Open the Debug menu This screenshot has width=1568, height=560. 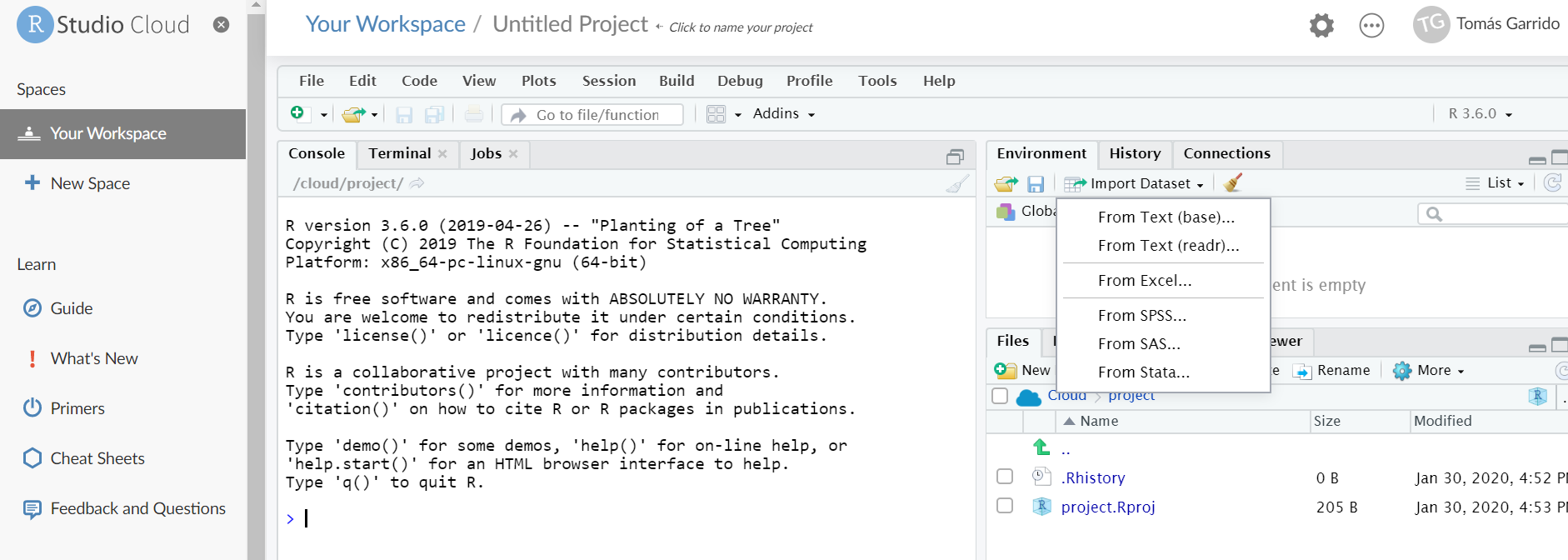(740, 81)
